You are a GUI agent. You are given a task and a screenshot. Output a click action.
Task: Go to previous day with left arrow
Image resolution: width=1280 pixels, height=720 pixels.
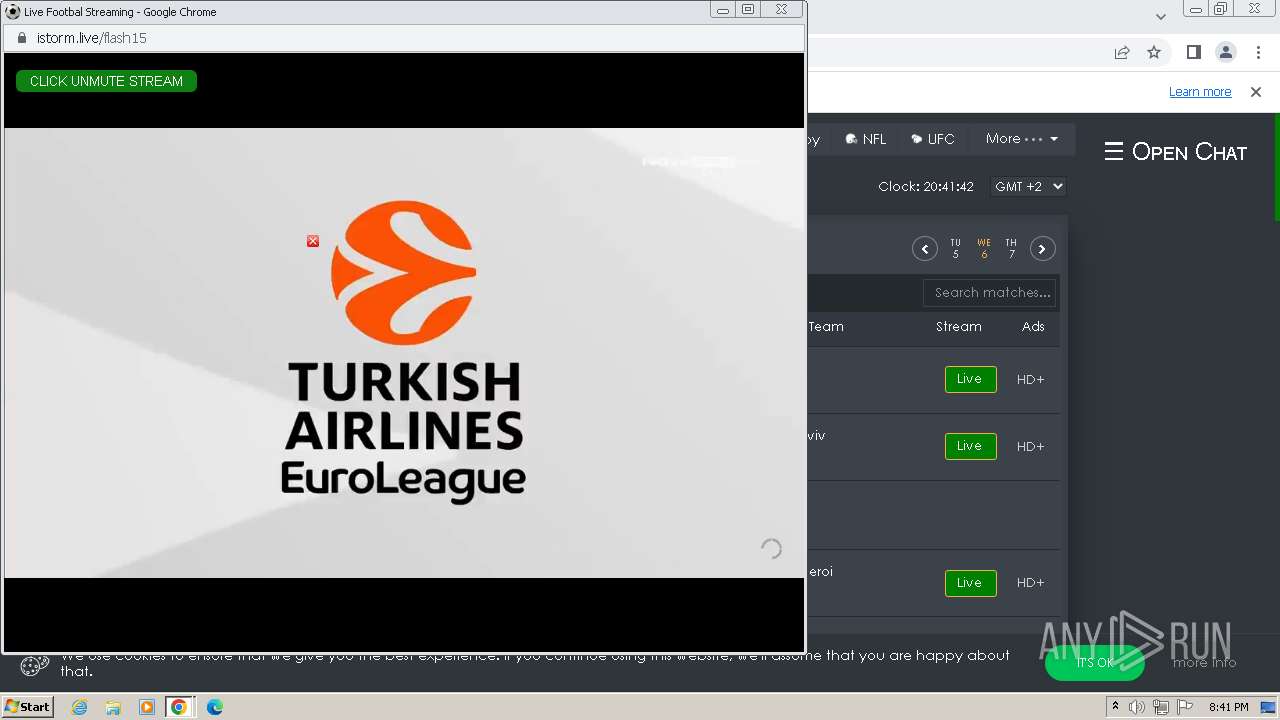click(x=924, y=249)
